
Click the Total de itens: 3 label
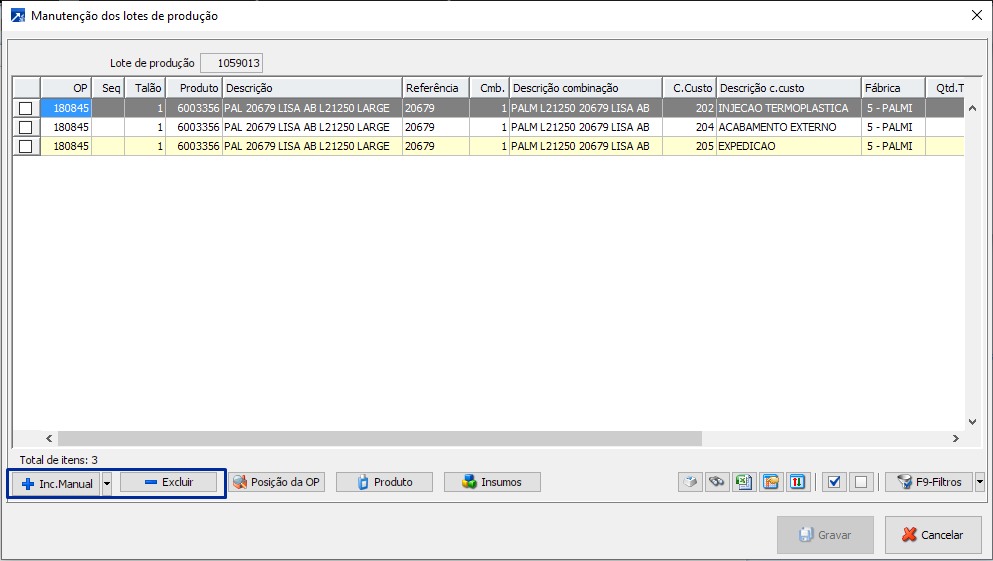(x=58, y=460)
